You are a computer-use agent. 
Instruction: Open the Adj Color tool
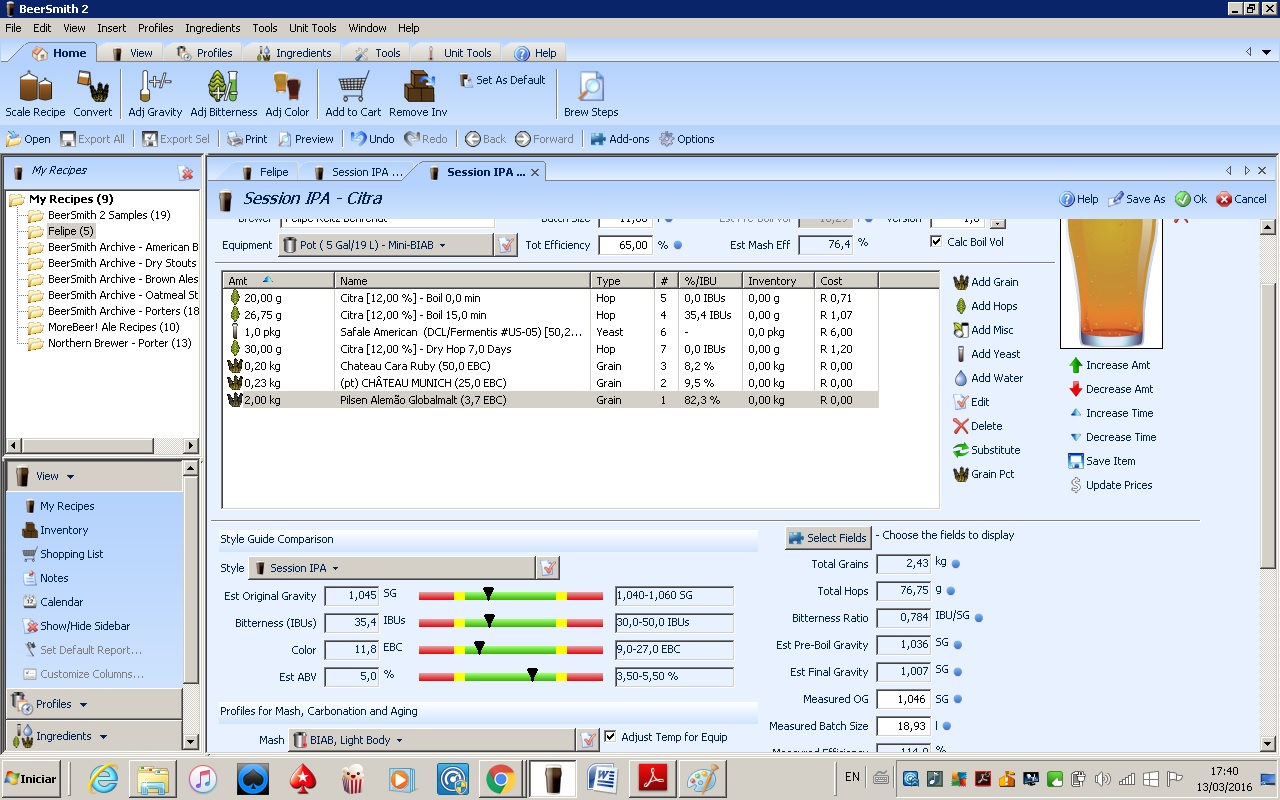coord(287,94)
